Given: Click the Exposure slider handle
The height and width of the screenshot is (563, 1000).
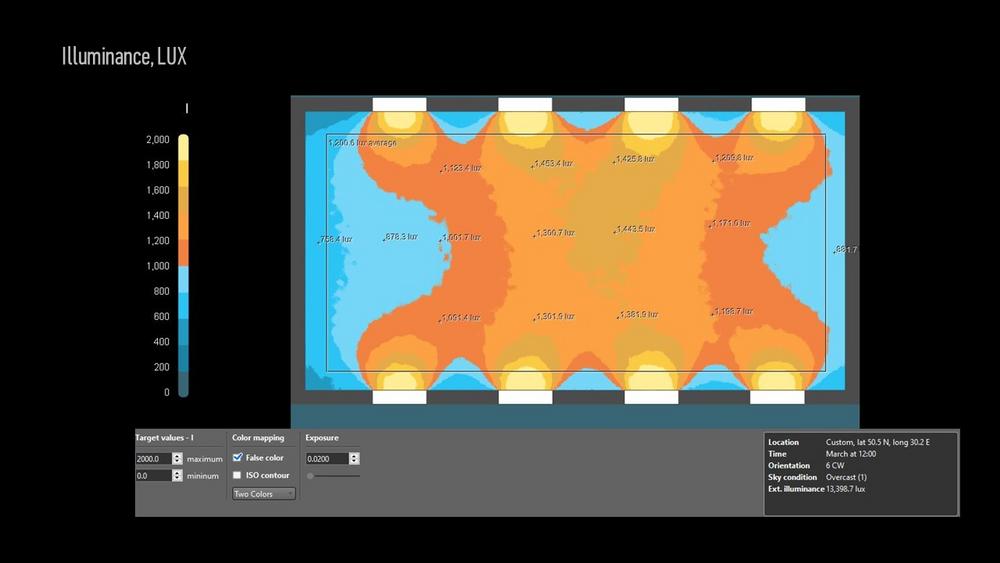Looking at the screenshot, I should point(310,476).
